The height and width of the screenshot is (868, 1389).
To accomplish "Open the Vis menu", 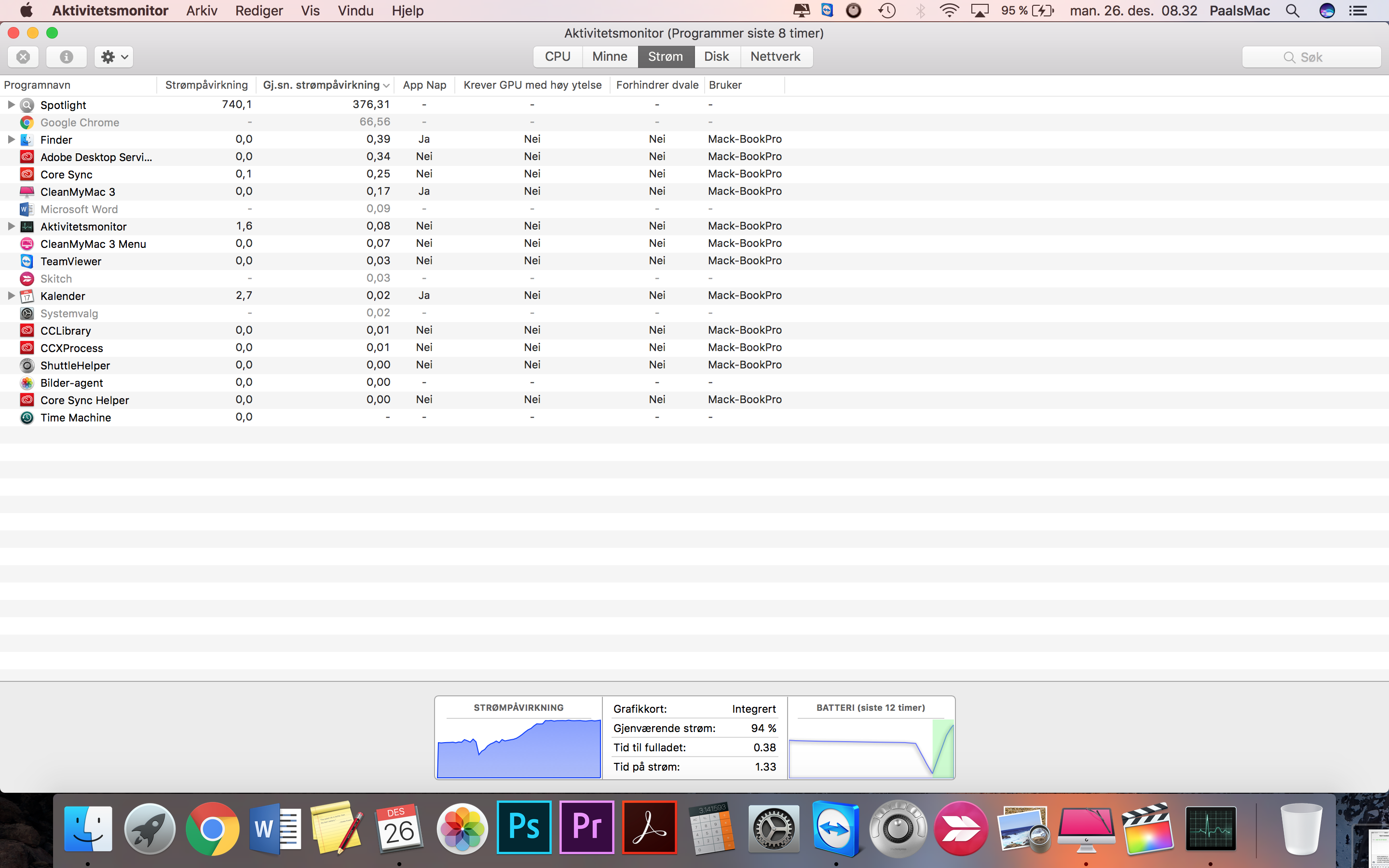I will 310,10.
